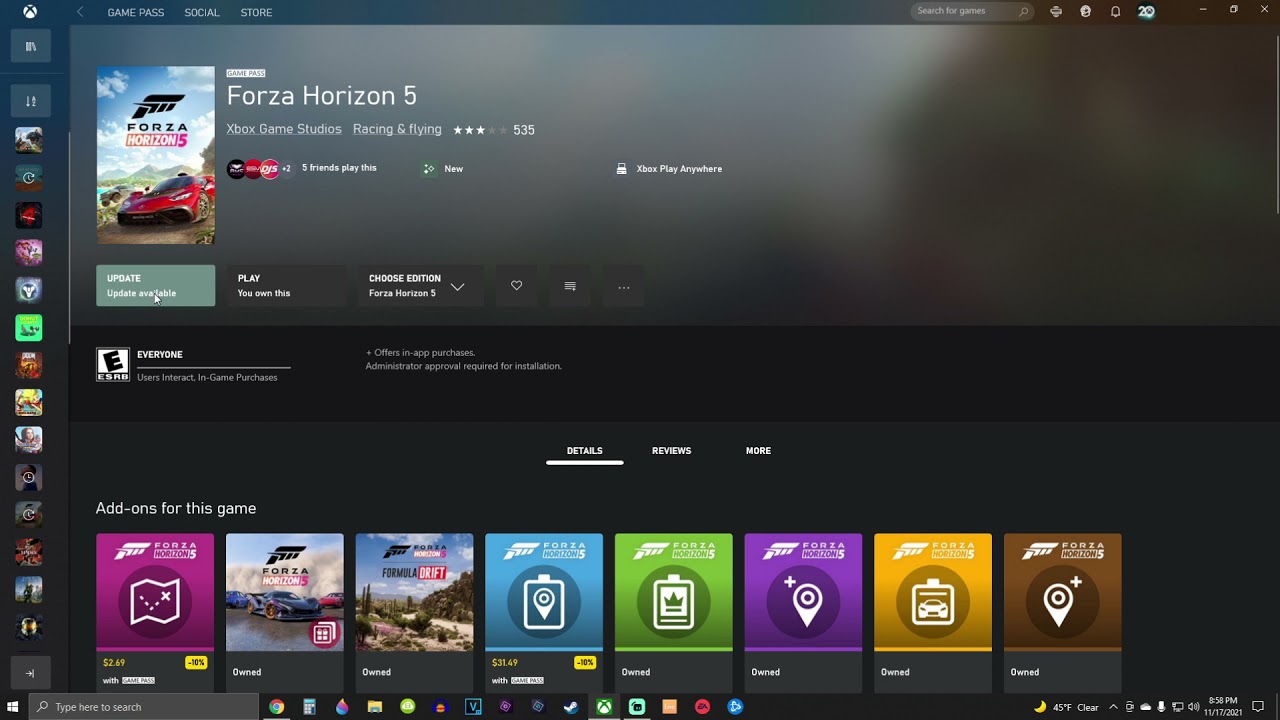Image resolution: width=1280 pixels, height=720 pixels.
Task: Click the Windows taskbar search box
Action: point(144,707)
